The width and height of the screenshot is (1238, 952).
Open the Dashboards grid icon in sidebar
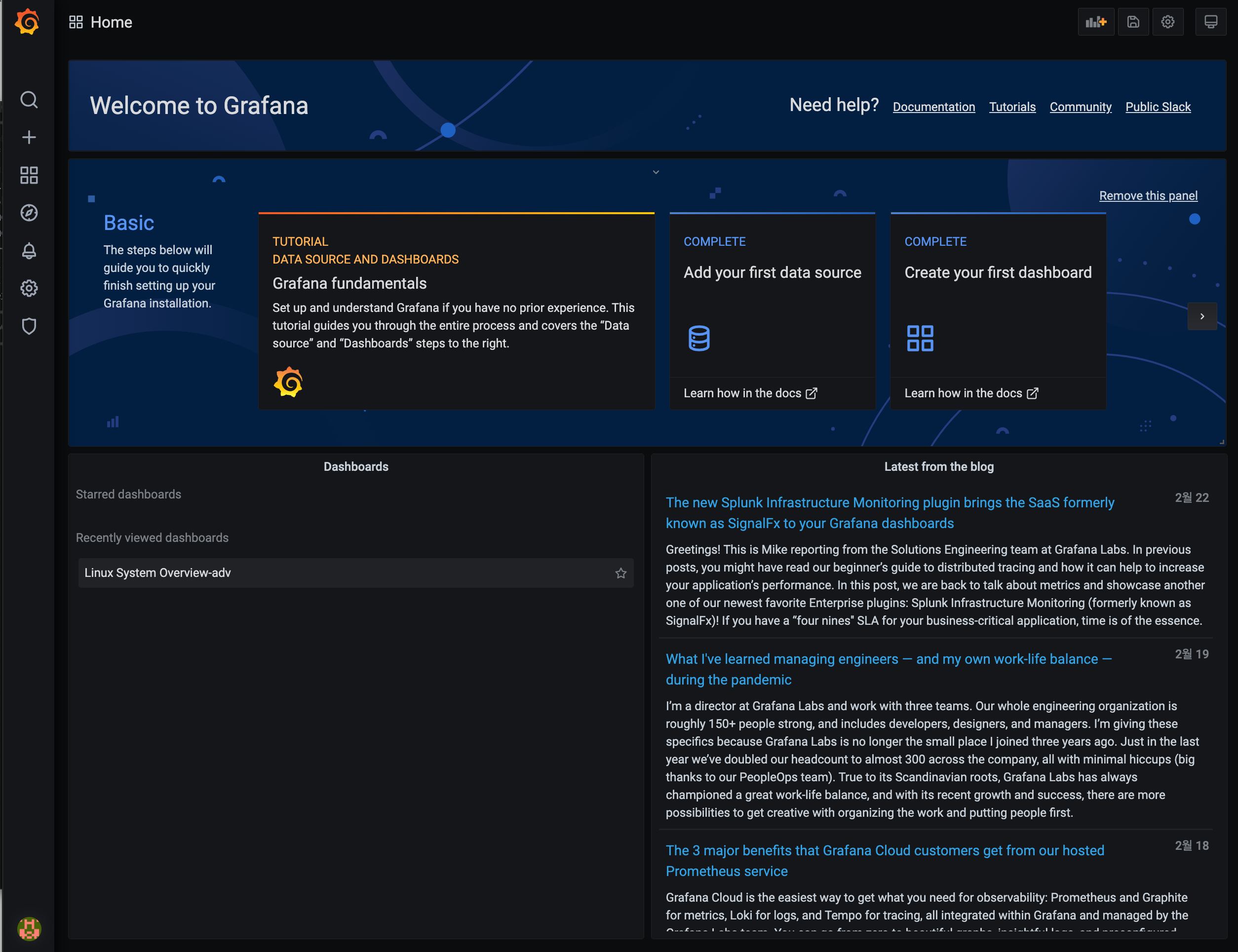(x=29, y=175)
